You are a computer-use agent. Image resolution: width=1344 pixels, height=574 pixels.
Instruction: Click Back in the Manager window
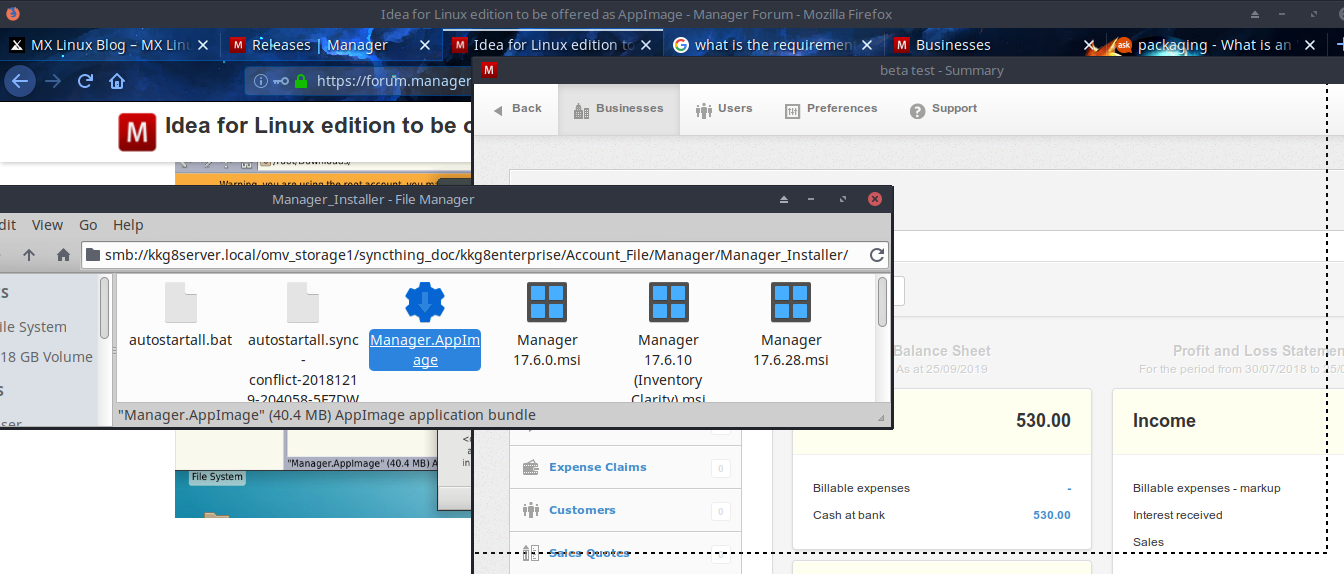click(x=517, y=109)
